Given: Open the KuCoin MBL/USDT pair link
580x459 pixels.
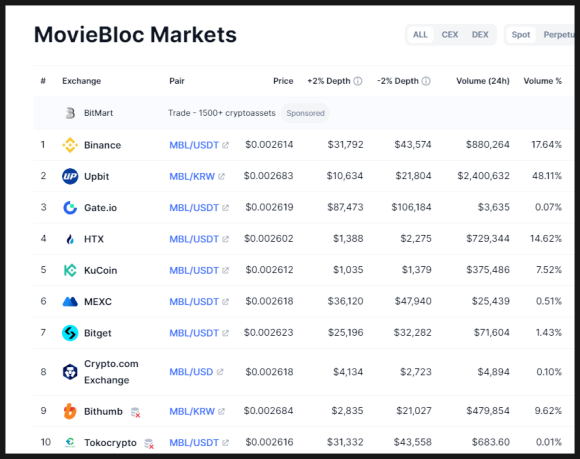Looking at the screenshot, I should pyautogui.click(x=194, y=270).
